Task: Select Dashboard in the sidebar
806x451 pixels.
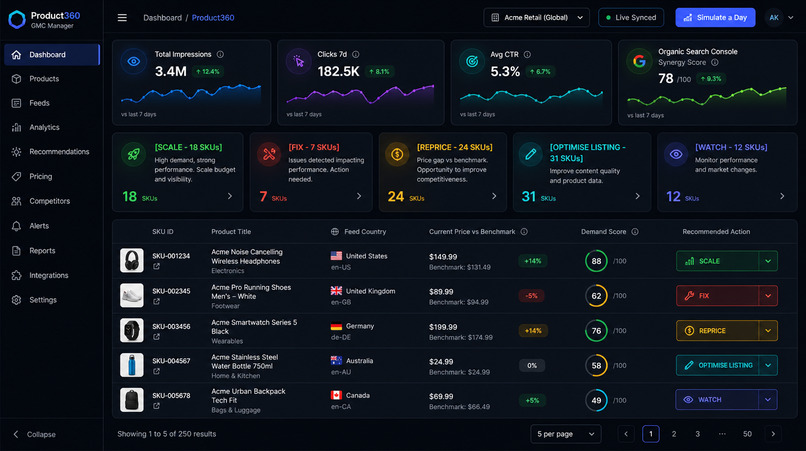Action: coord(51,55)
